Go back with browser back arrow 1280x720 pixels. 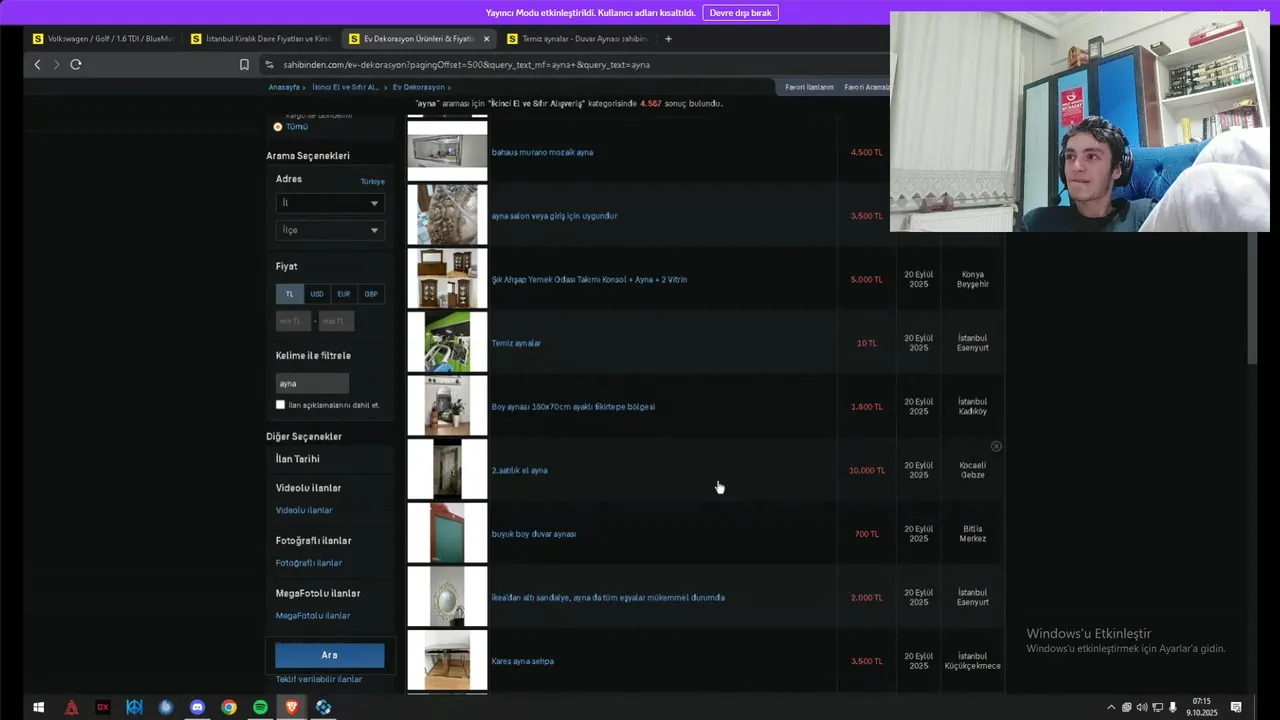[37, 64]
